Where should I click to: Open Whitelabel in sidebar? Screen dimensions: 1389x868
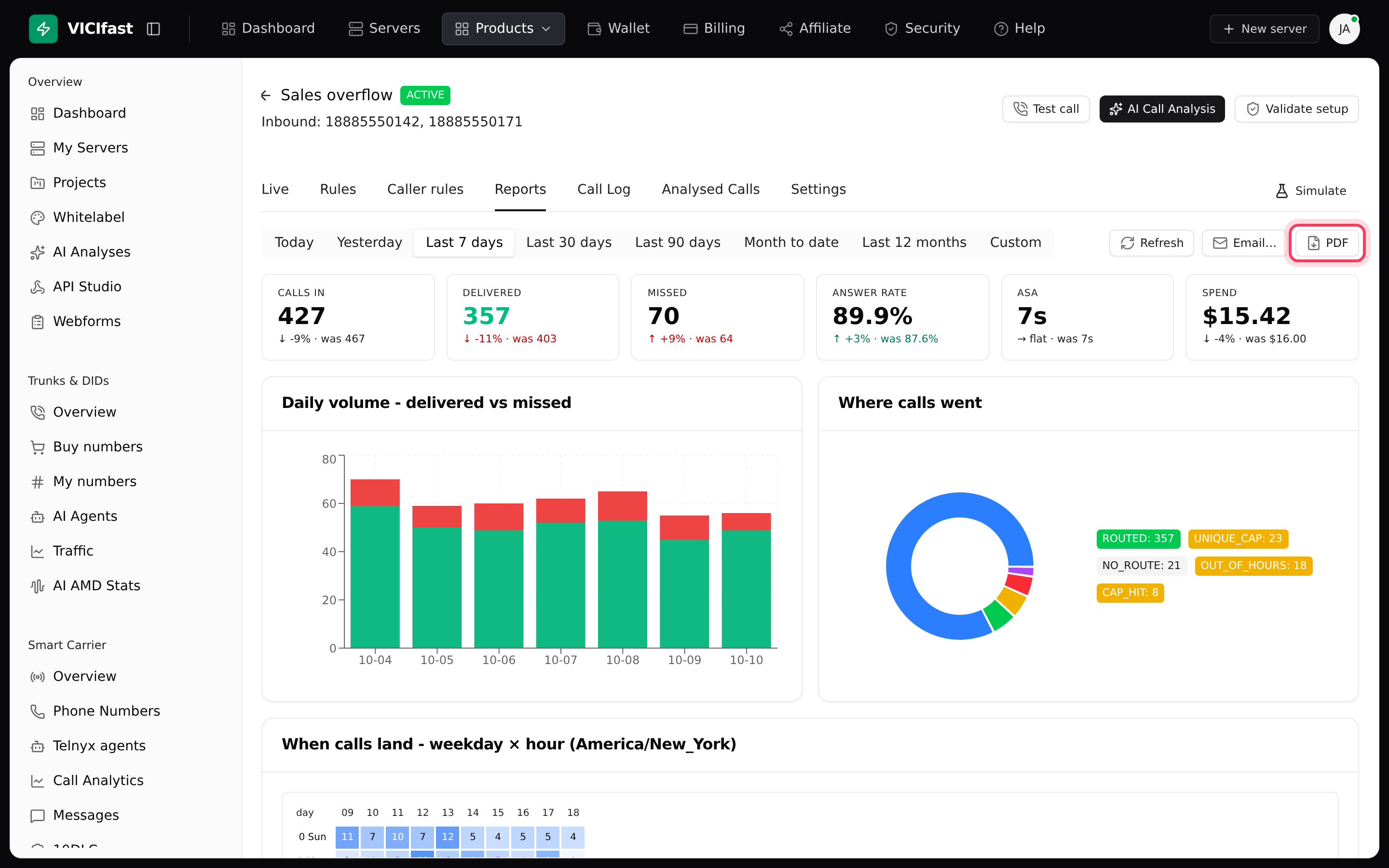(x=126, y=217)
